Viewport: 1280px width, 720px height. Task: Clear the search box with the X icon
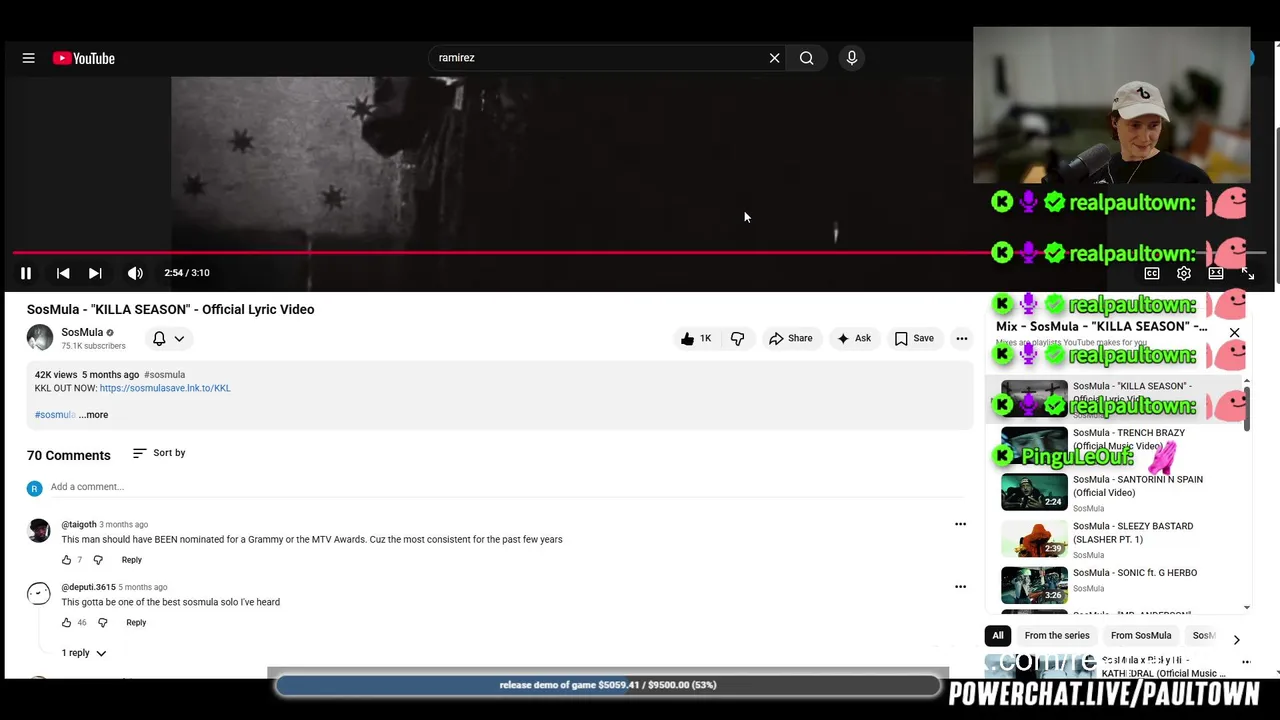click(774, 58)
